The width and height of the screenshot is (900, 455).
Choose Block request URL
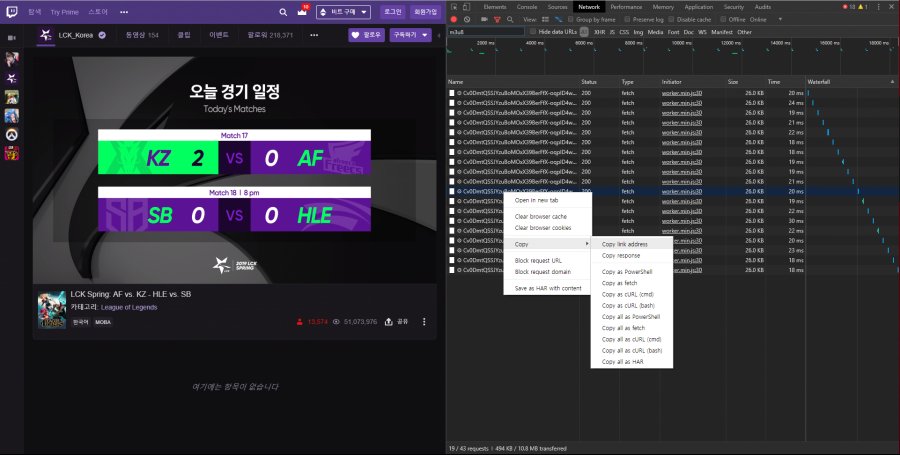pos(548,260)
